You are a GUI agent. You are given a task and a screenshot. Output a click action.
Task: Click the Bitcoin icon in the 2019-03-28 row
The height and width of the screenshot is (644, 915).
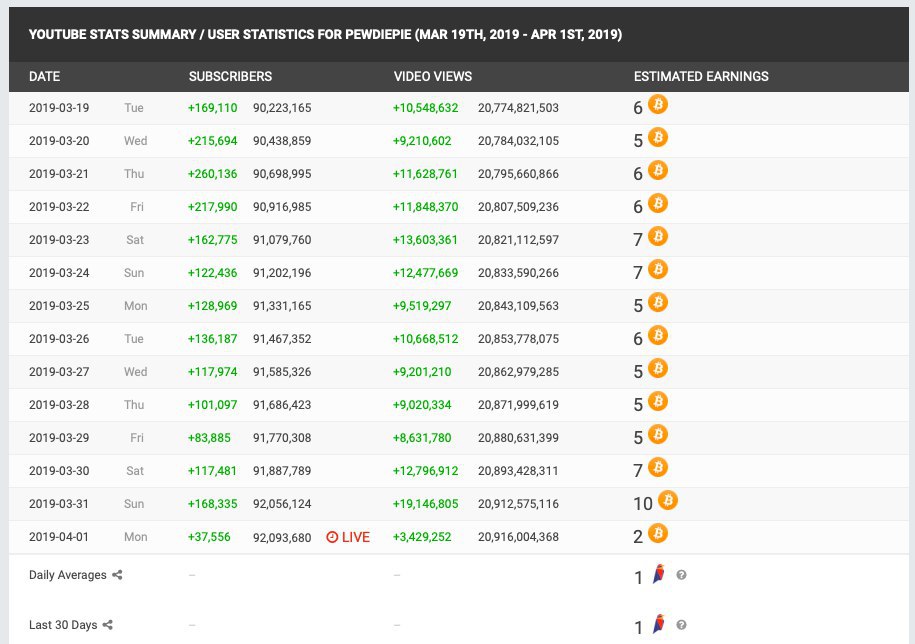(x=658, y=401)
